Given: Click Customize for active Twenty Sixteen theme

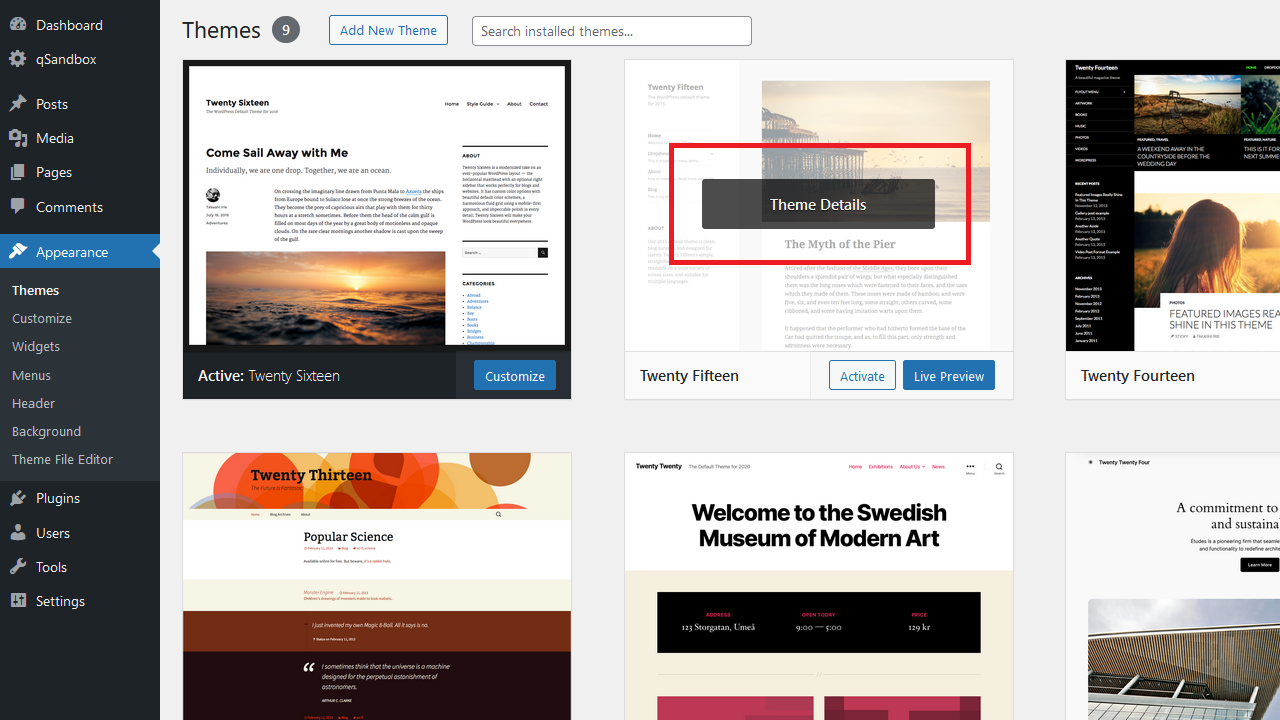Looking at the screenshot, I should pyautogui.click(x=515, y=376).
